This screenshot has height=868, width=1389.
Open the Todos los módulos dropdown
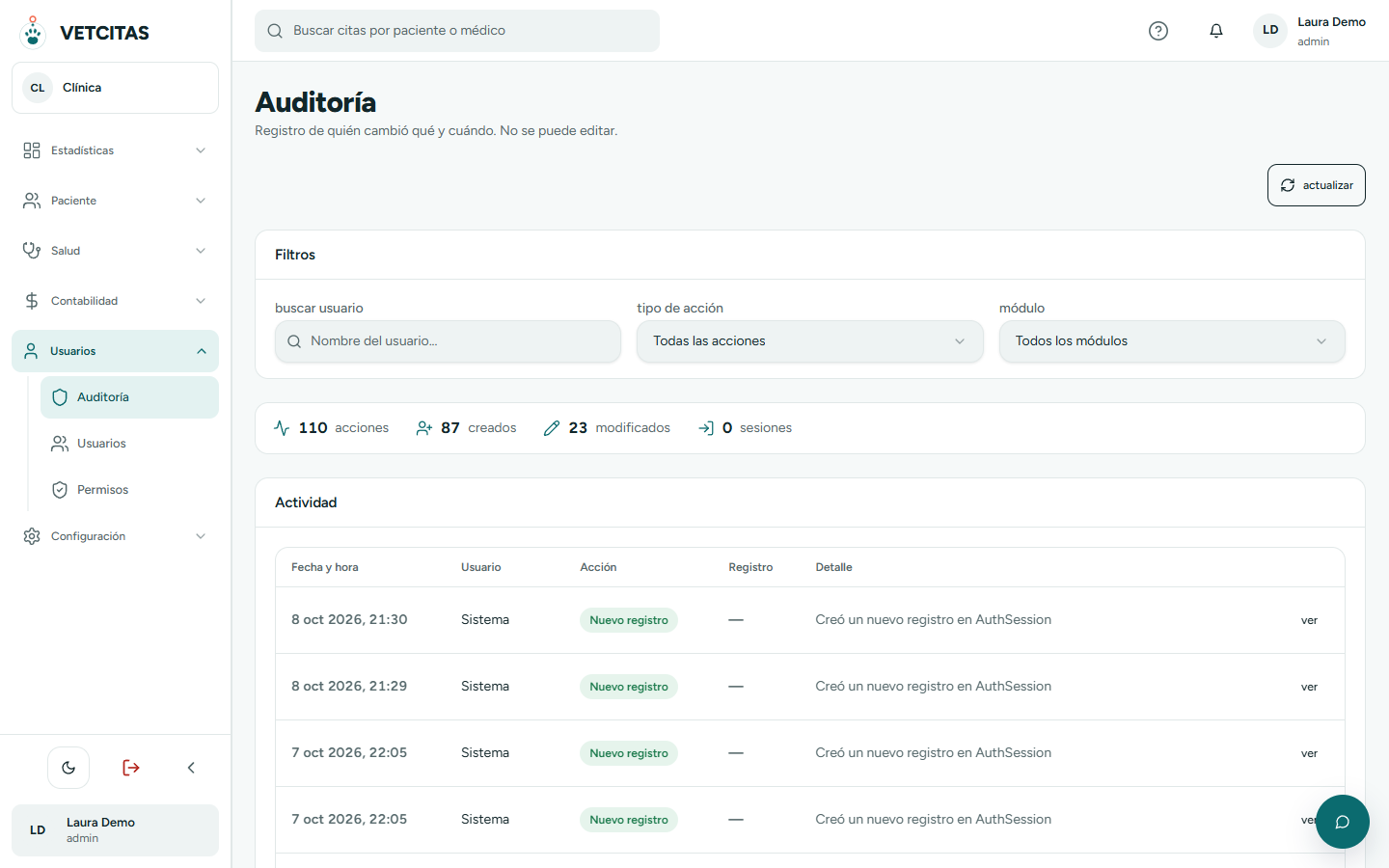click(x=1172, y=341)
